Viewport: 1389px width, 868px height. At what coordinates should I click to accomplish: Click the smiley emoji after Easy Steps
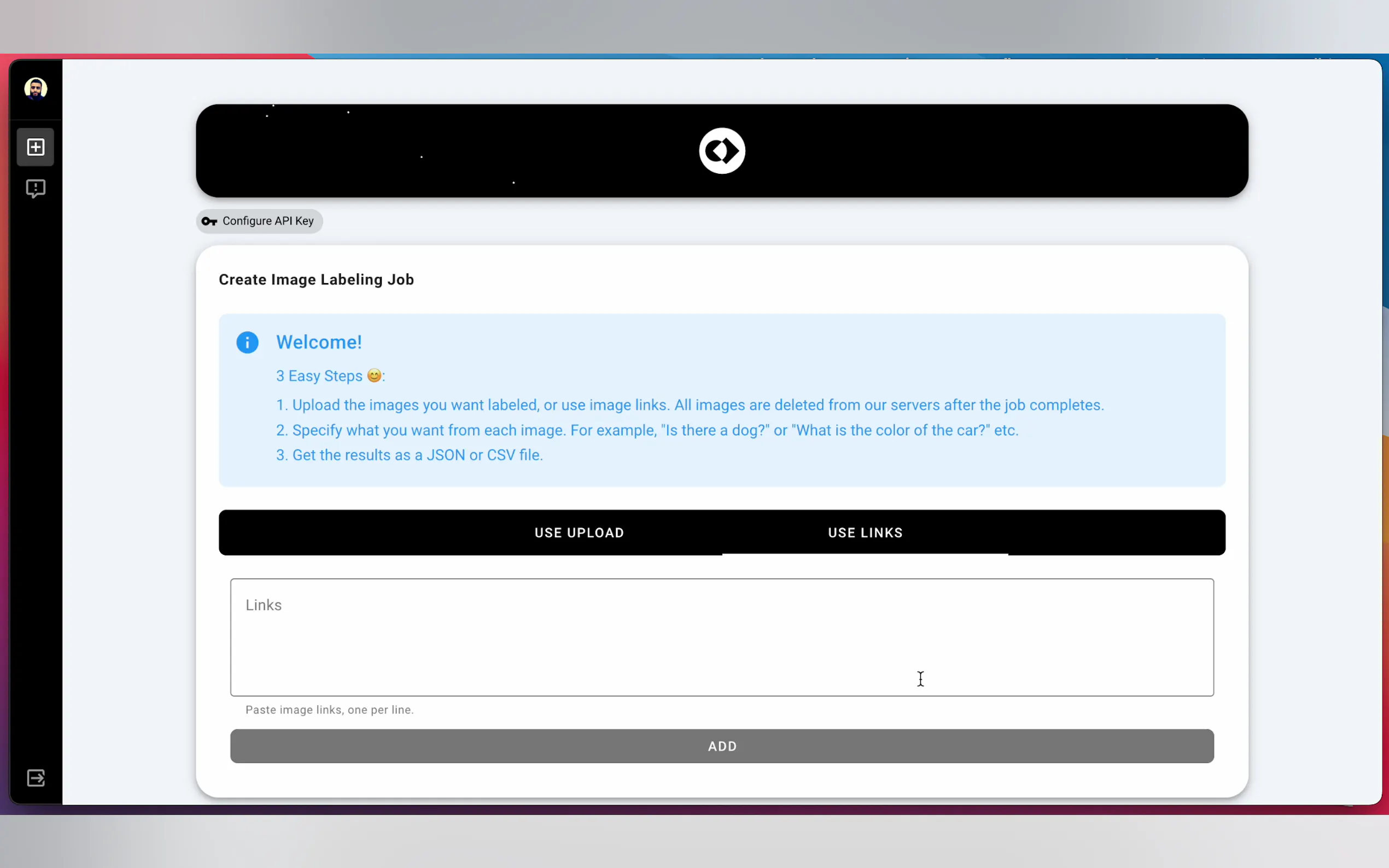click(374, 376)
